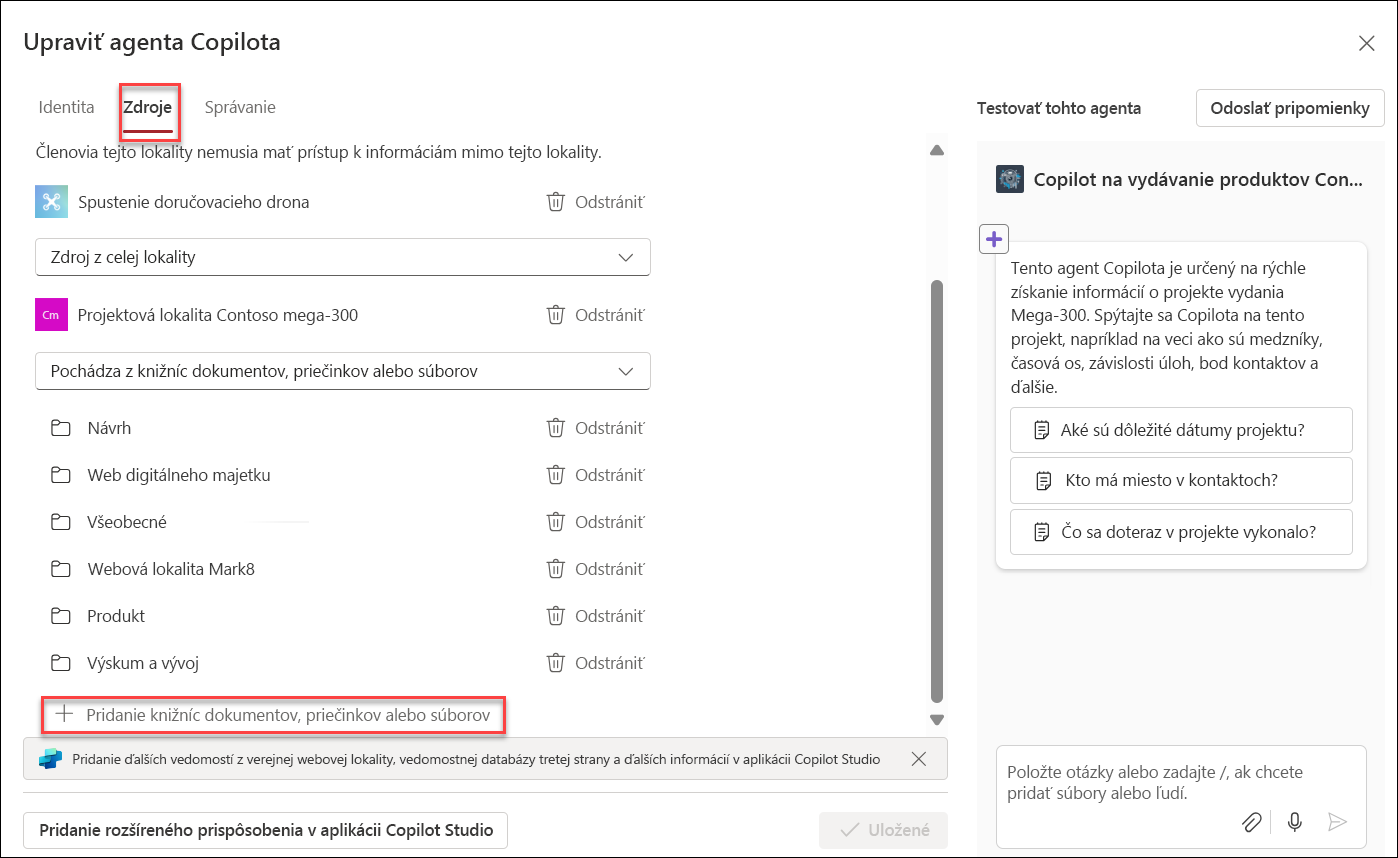The image size is (1398, 858).
Task: Click Copilot na vydávanie produktov title
Action: coord(1198,180)
